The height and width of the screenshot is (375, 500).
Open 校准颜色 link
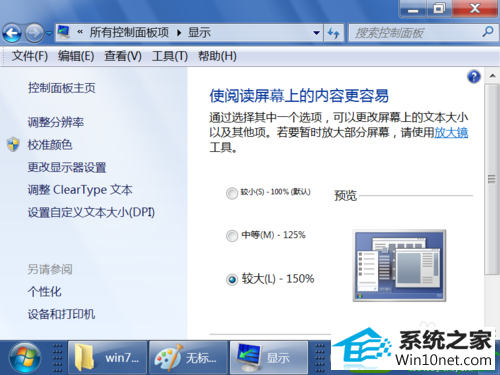pos(50,145)
